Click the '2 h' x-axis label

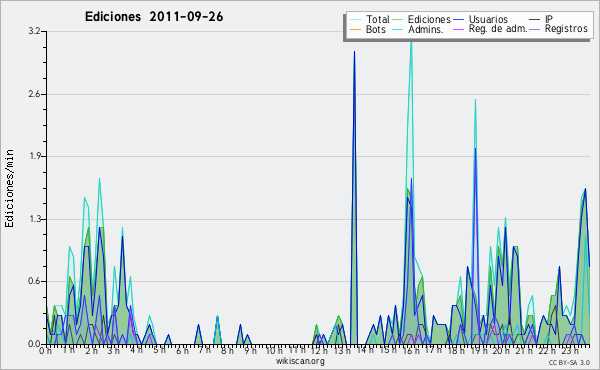click(91, 351)
